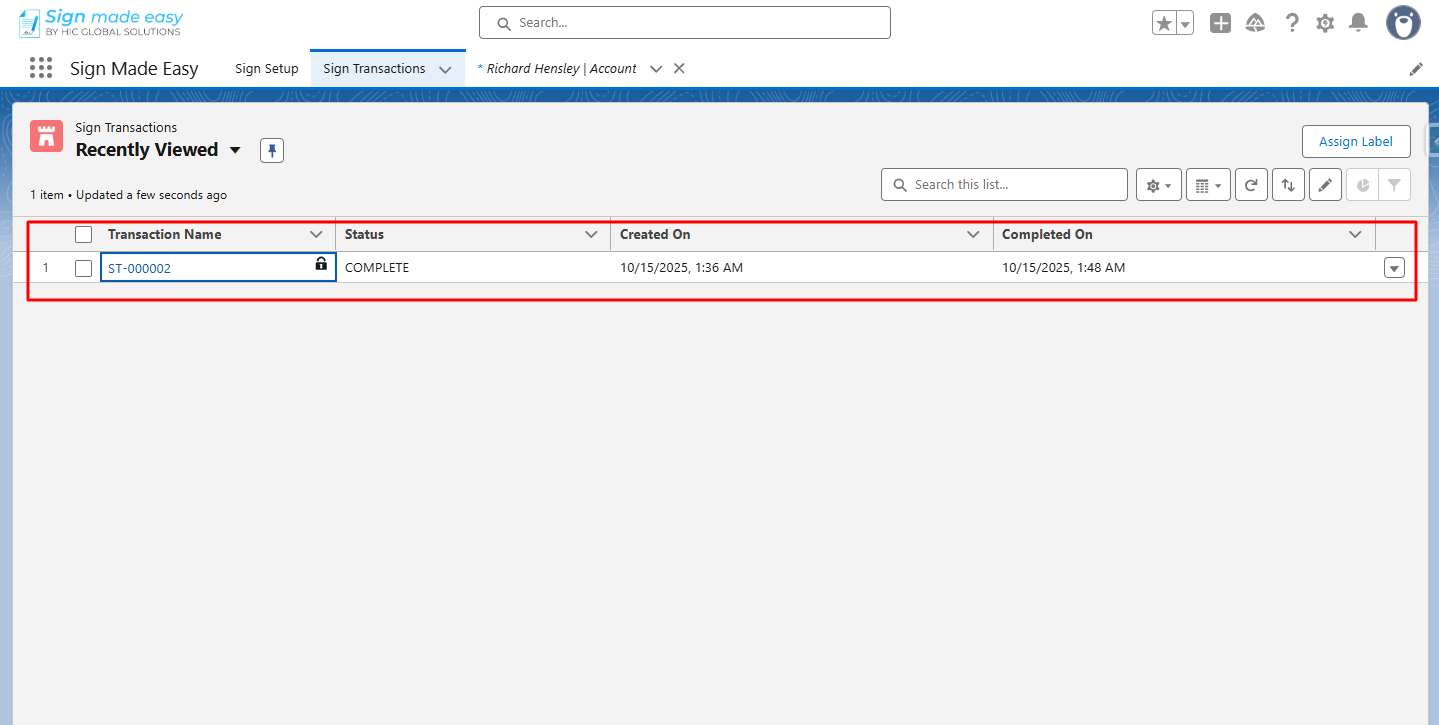Expand the Status column header menu
The height and width of the screenshot is (725, 1439).
[x=590, y=234]
